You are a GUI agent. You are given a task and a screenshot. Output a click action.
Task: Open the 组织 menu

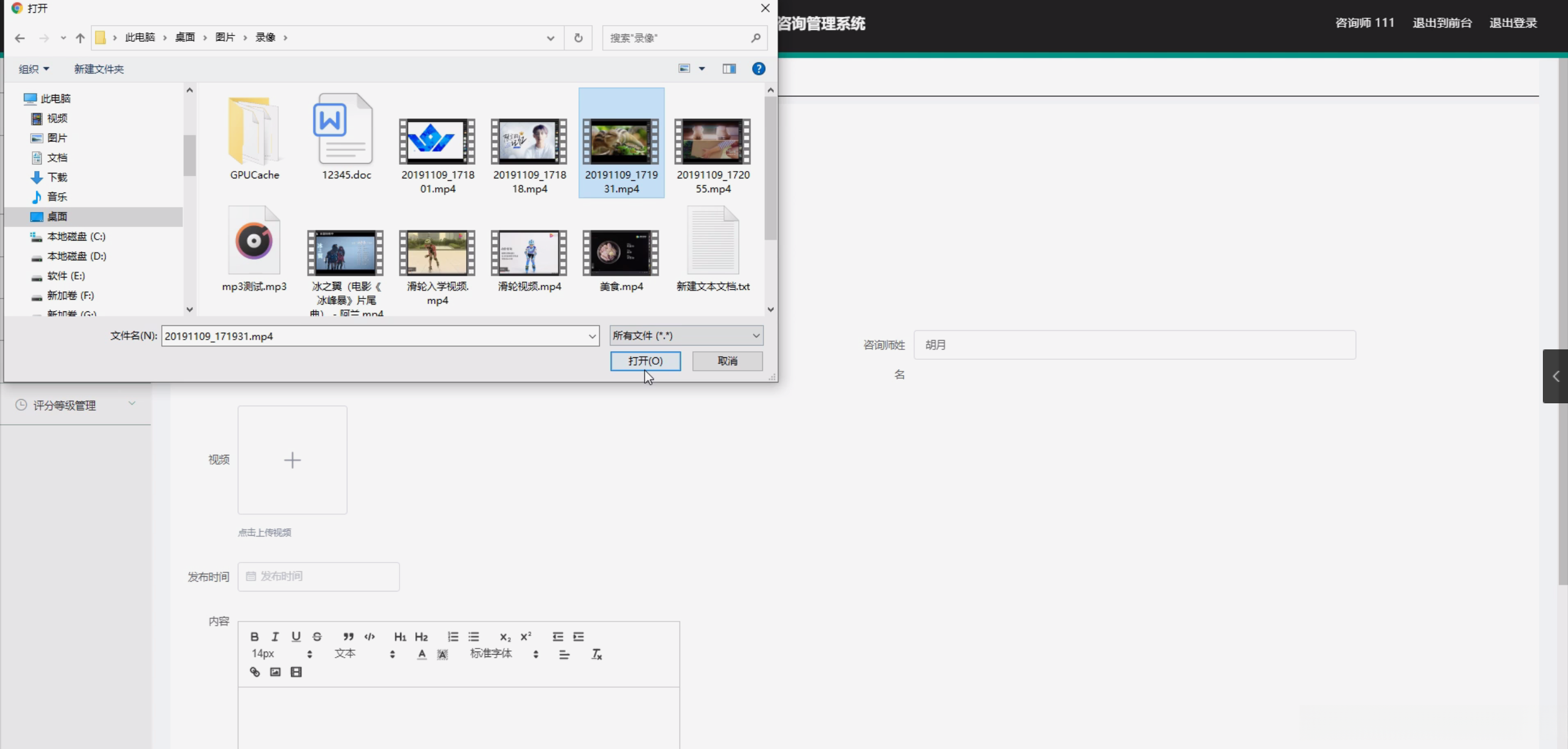[x=33, y=69]
